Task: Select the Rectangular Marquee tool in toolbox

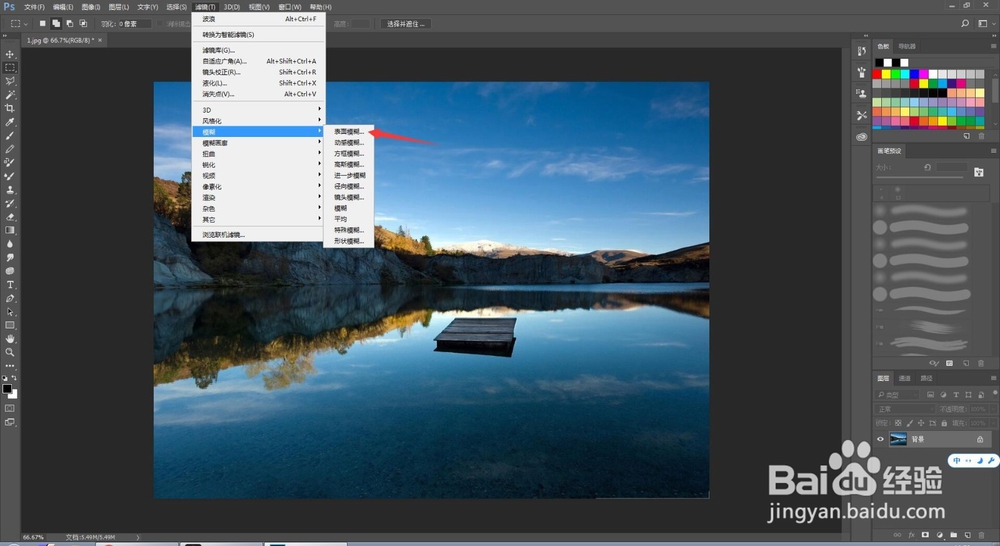Action: 10,68
